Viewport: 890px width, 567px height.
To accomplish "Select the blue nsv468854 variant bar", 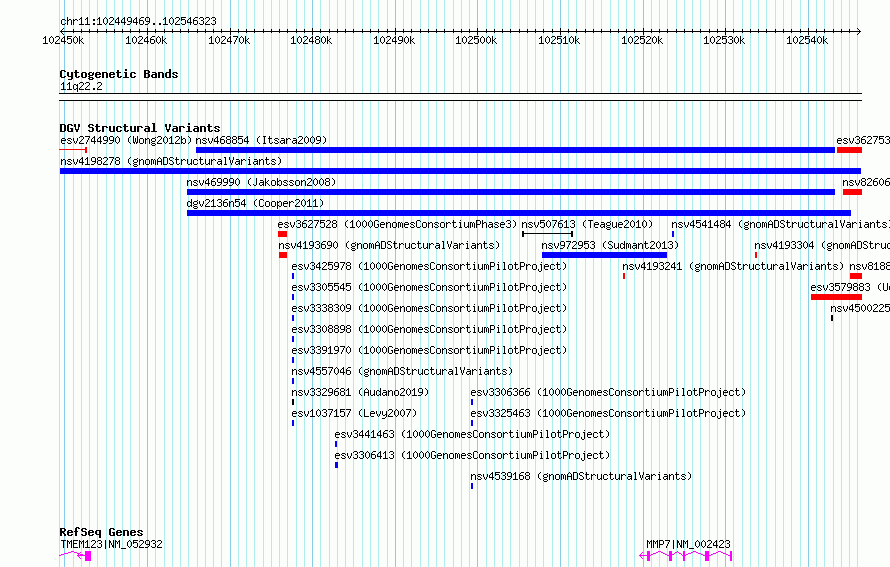I will point(515,150).
